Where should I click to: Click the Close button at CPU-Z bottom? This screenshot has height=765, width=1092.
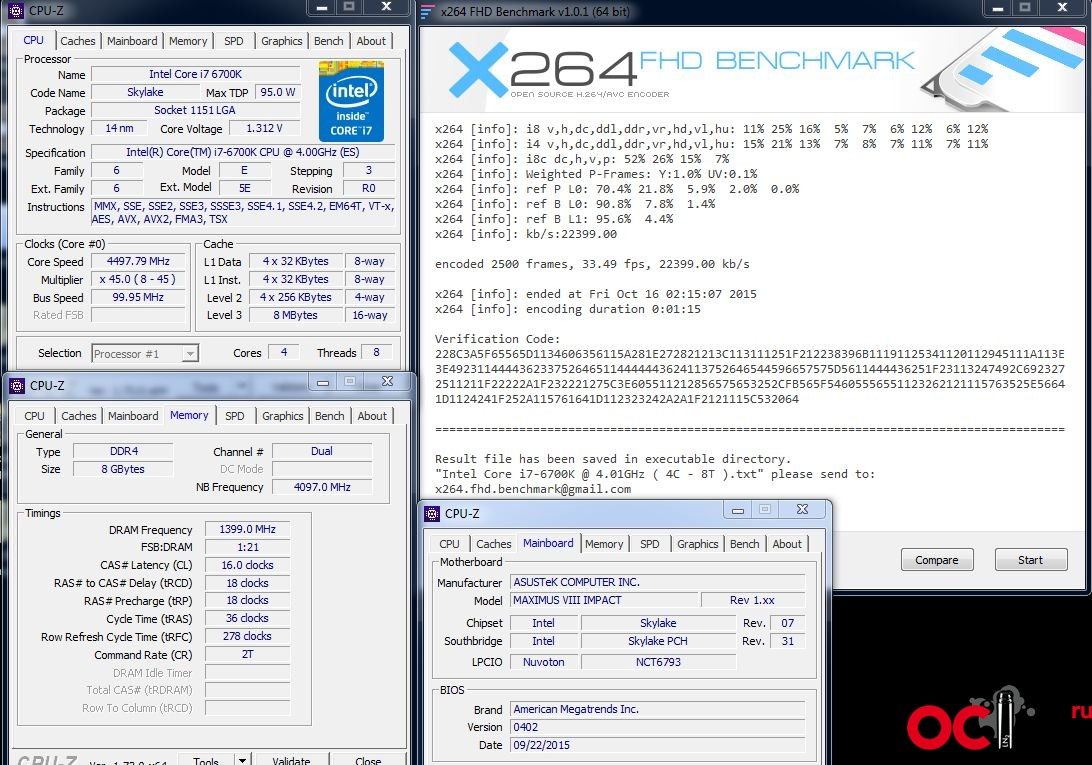(368, 761)
